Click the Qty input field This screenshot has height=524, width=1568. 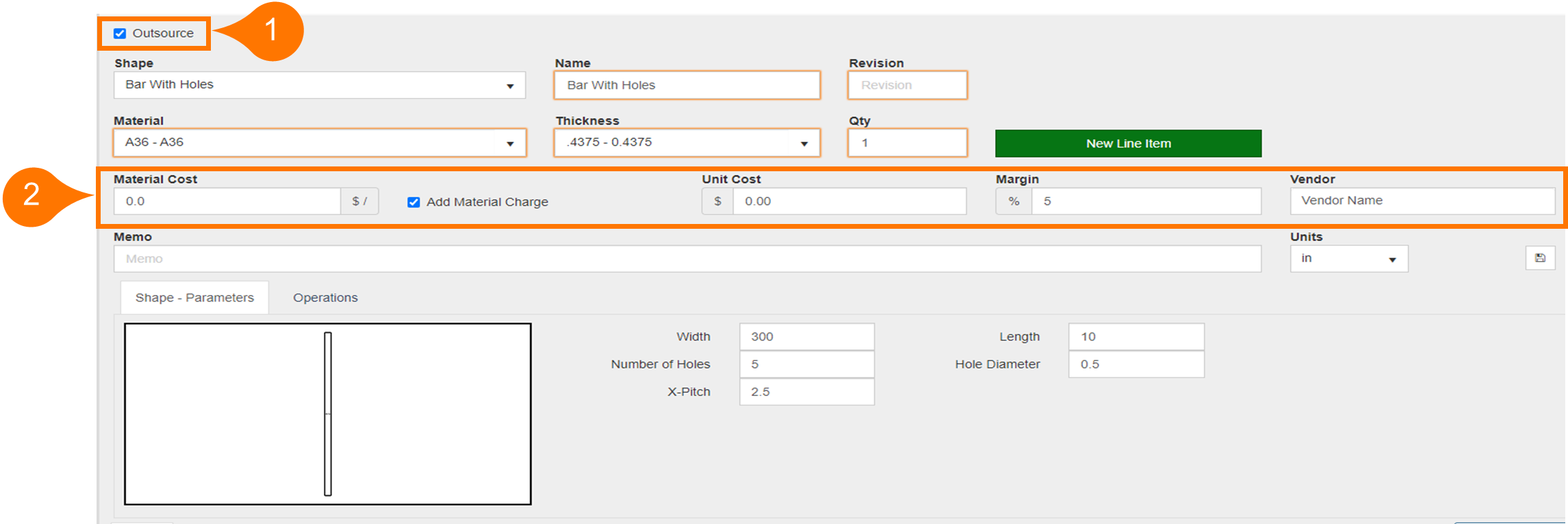point(907,142)
